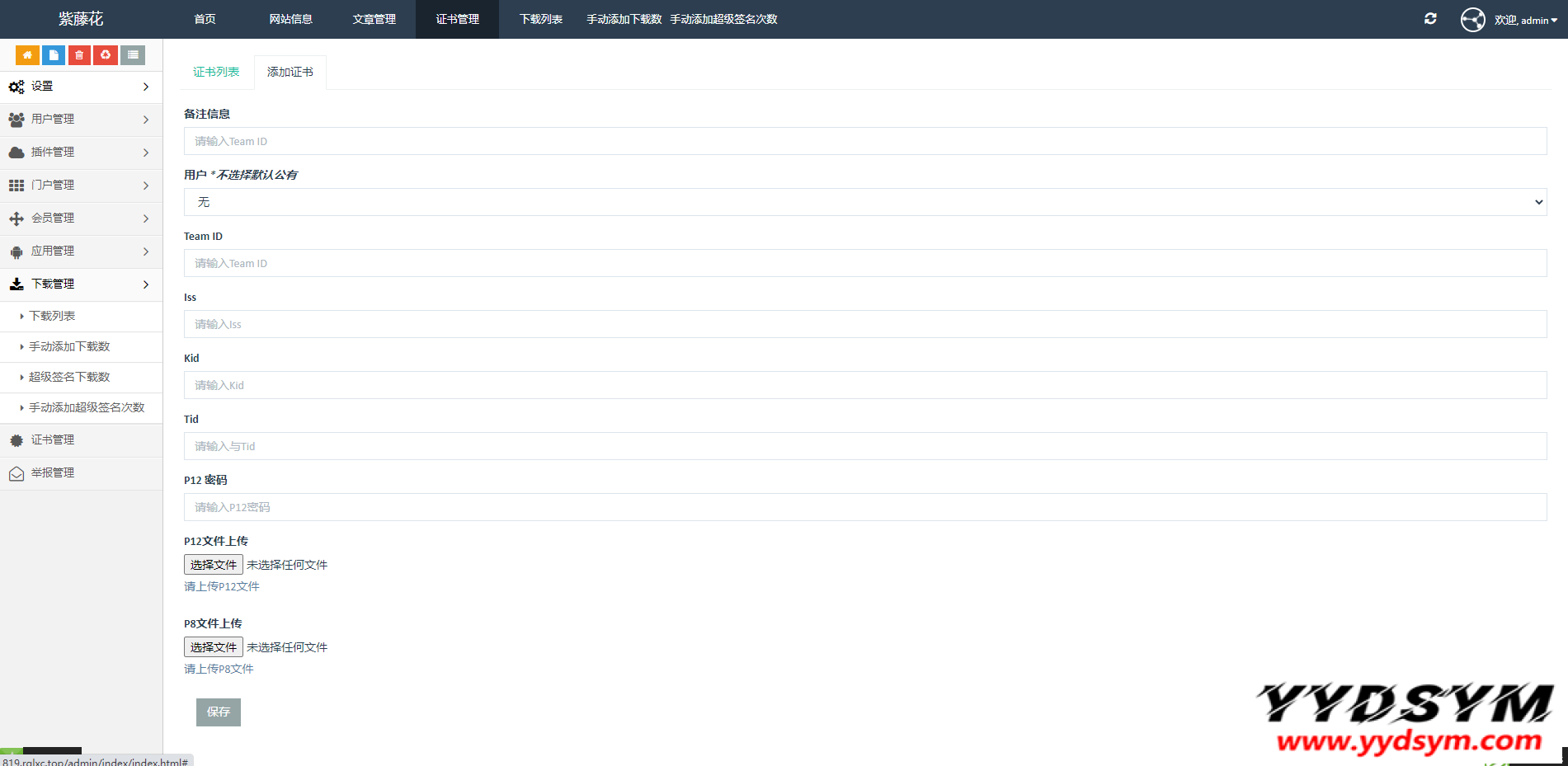
Task: Click the refresh icon in top bar
Action: [x=1430, y=19]
